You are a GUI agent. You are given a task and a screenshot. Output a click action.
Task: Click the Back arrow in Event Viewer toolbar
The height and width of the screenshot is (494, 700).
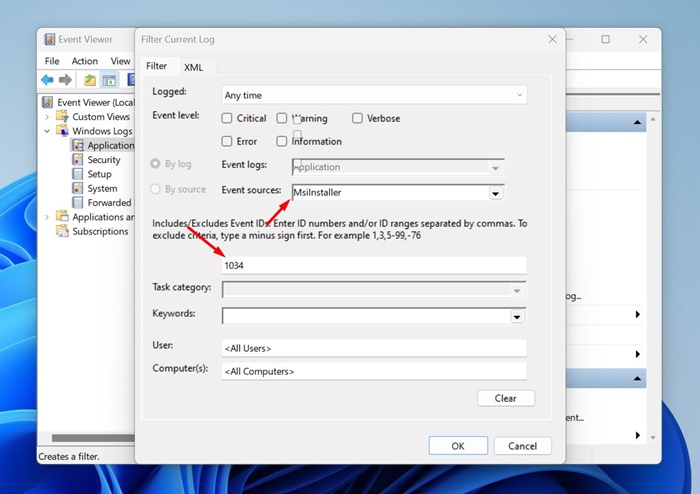click(x=47, y=80)
